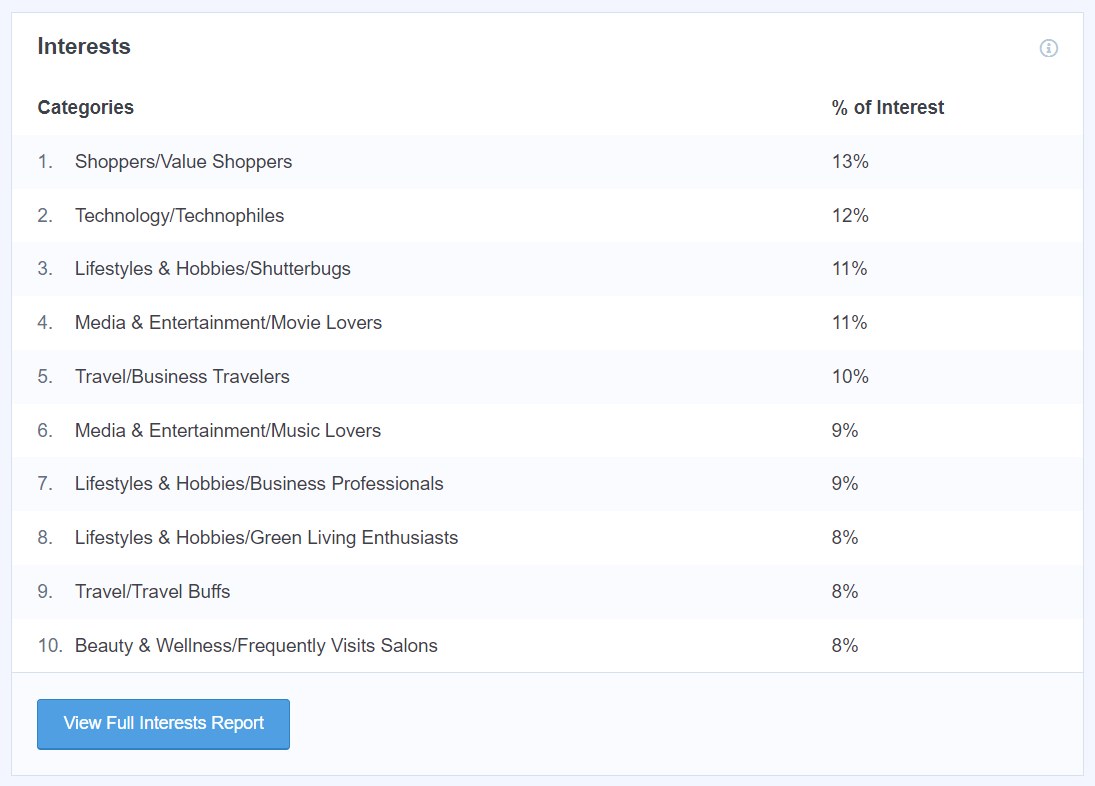The width and height of the screenshot is (1095, 786).
Task: Click Media & Entertainment/Movie Lovers
Action: (228, 323)
